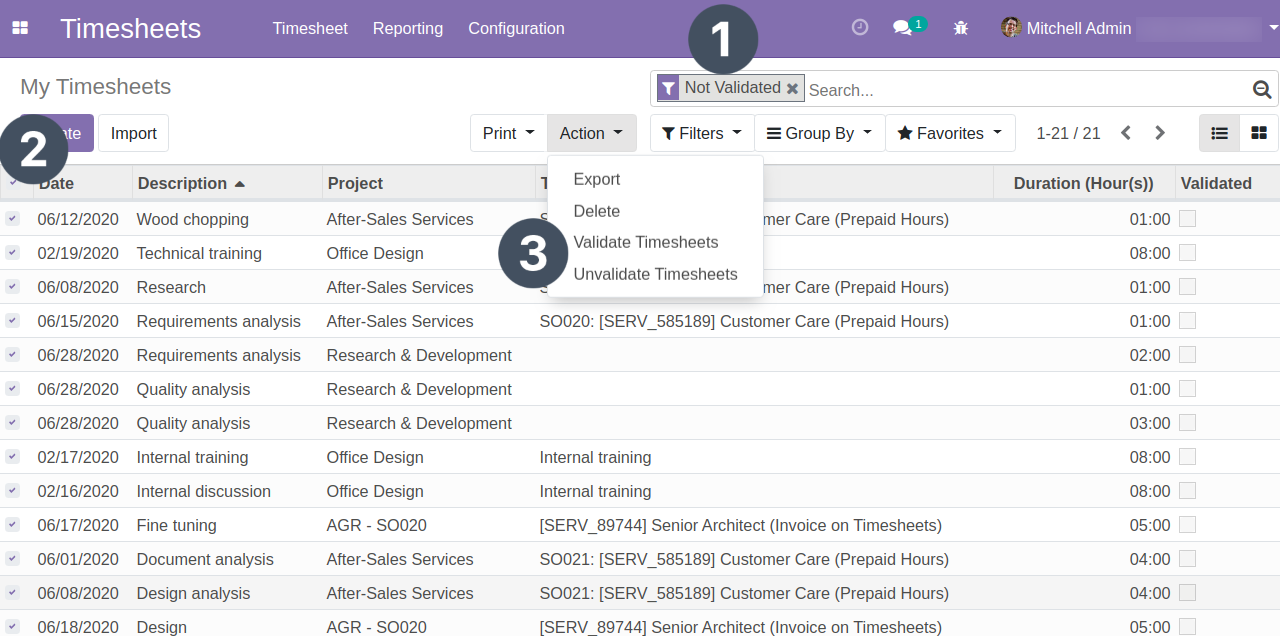The height and width of the screenshot is (636, 1280).
Task: Open the Reporting menu
Action: (x=408, y=28)
